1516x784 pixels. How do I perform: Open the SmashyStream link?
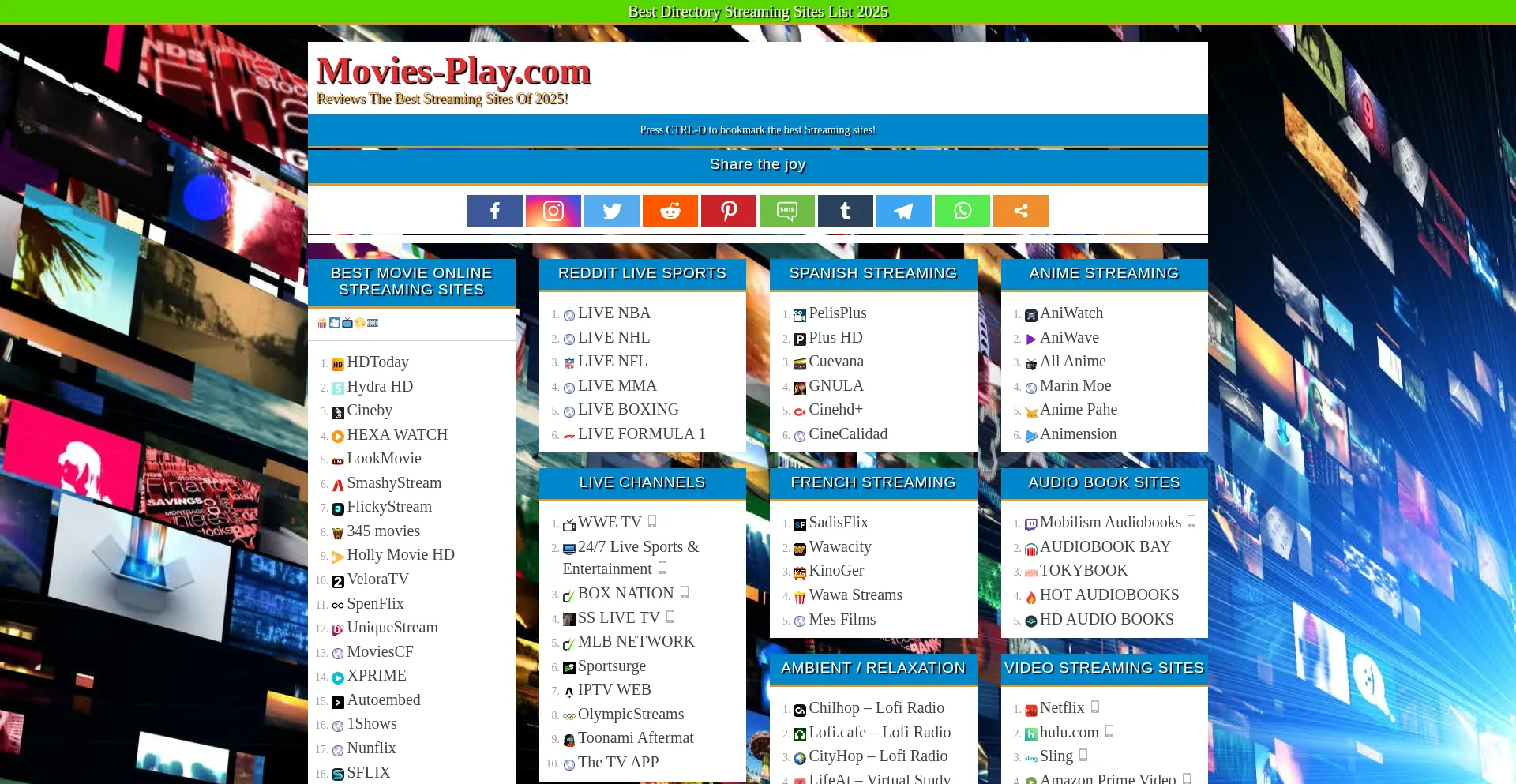394,483
